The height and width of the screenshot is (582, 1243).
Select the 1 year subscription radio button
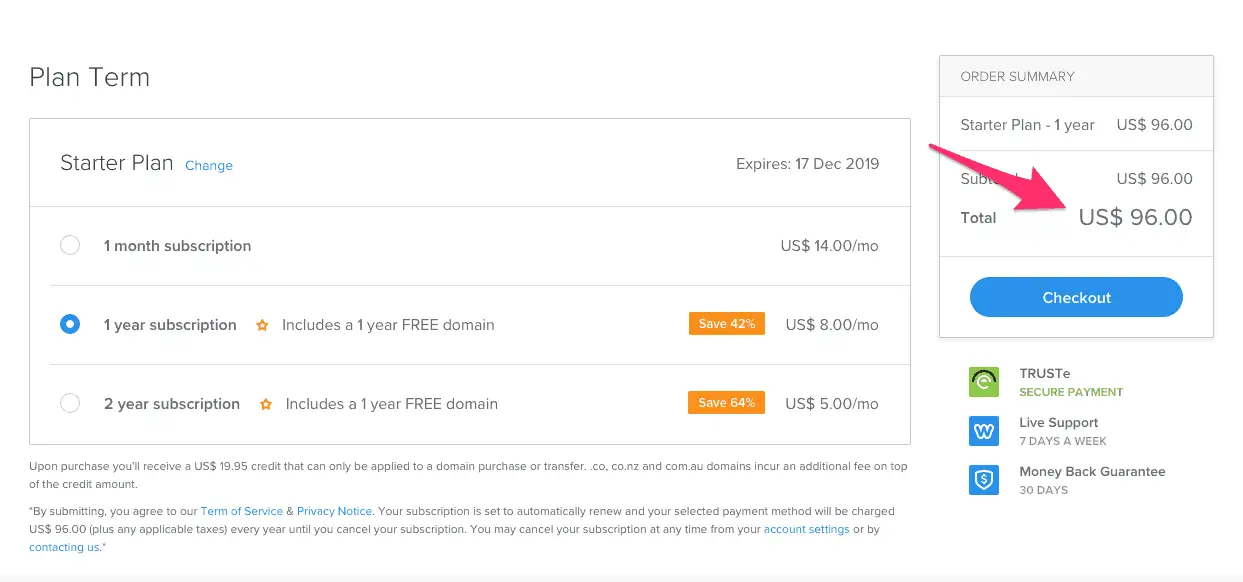[x=70, y=324]
